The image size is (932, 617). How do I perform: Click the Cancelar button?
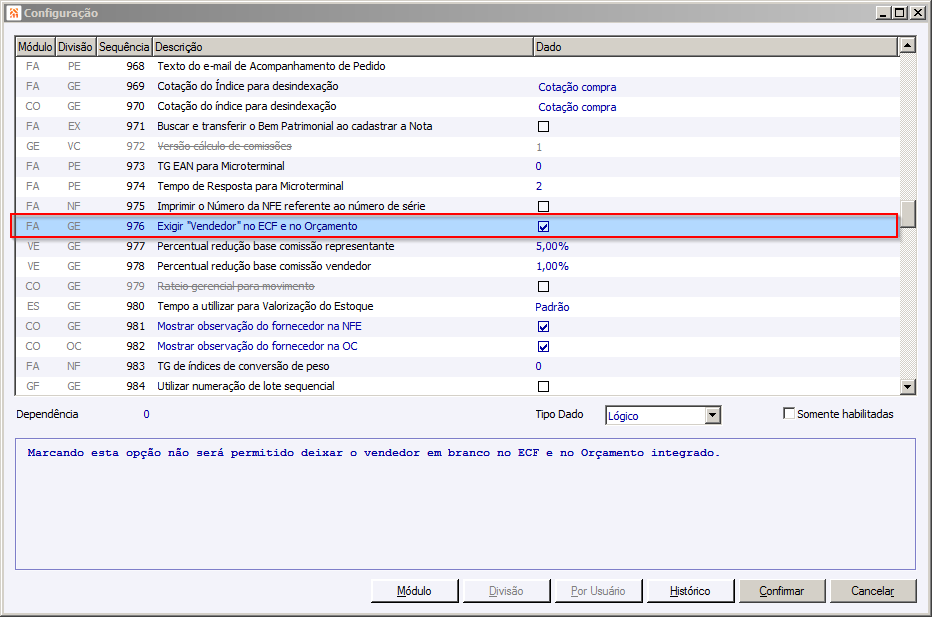point(873,591)
